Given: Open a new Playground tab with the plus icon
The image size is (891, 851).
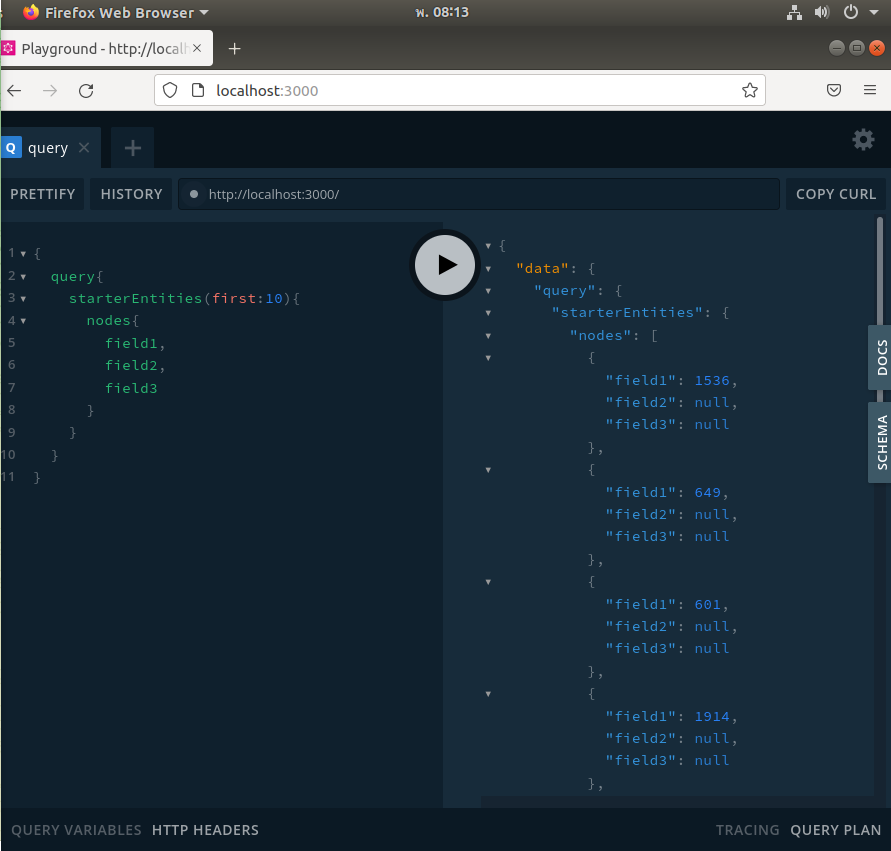Looking at the screenshot, I should pyautogui.click(x=131, y=148).
